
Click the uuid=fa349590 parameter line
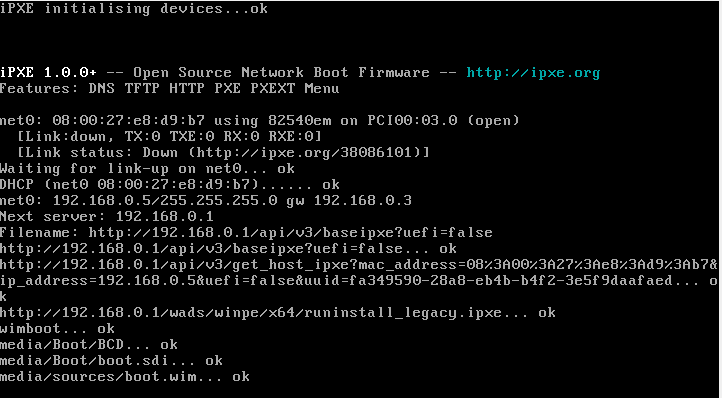[359, 281]
